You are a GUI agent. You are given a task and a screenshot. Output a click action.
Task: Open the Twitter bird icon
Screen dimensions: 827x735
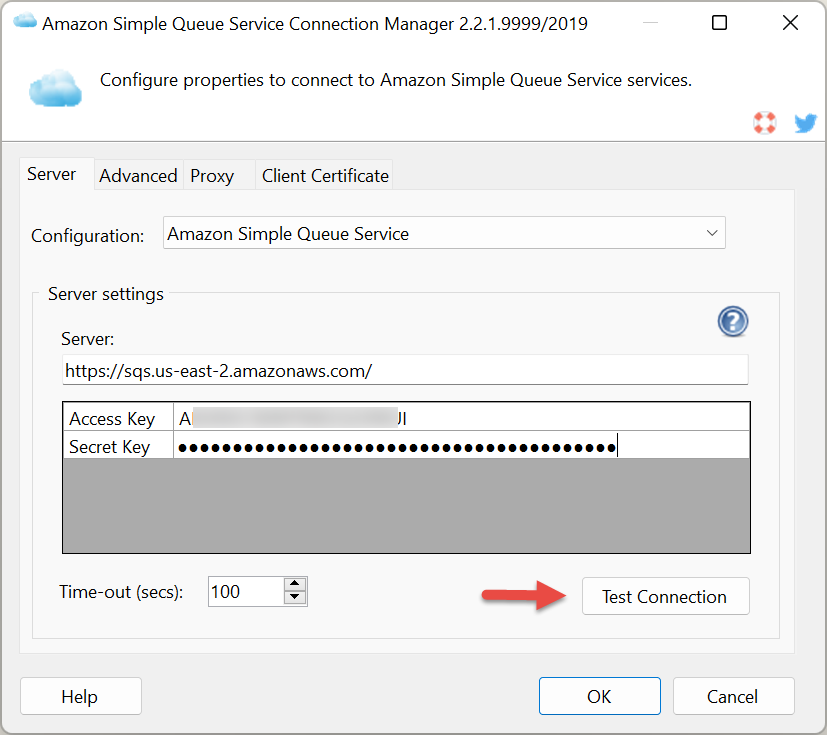coord(805,123)
